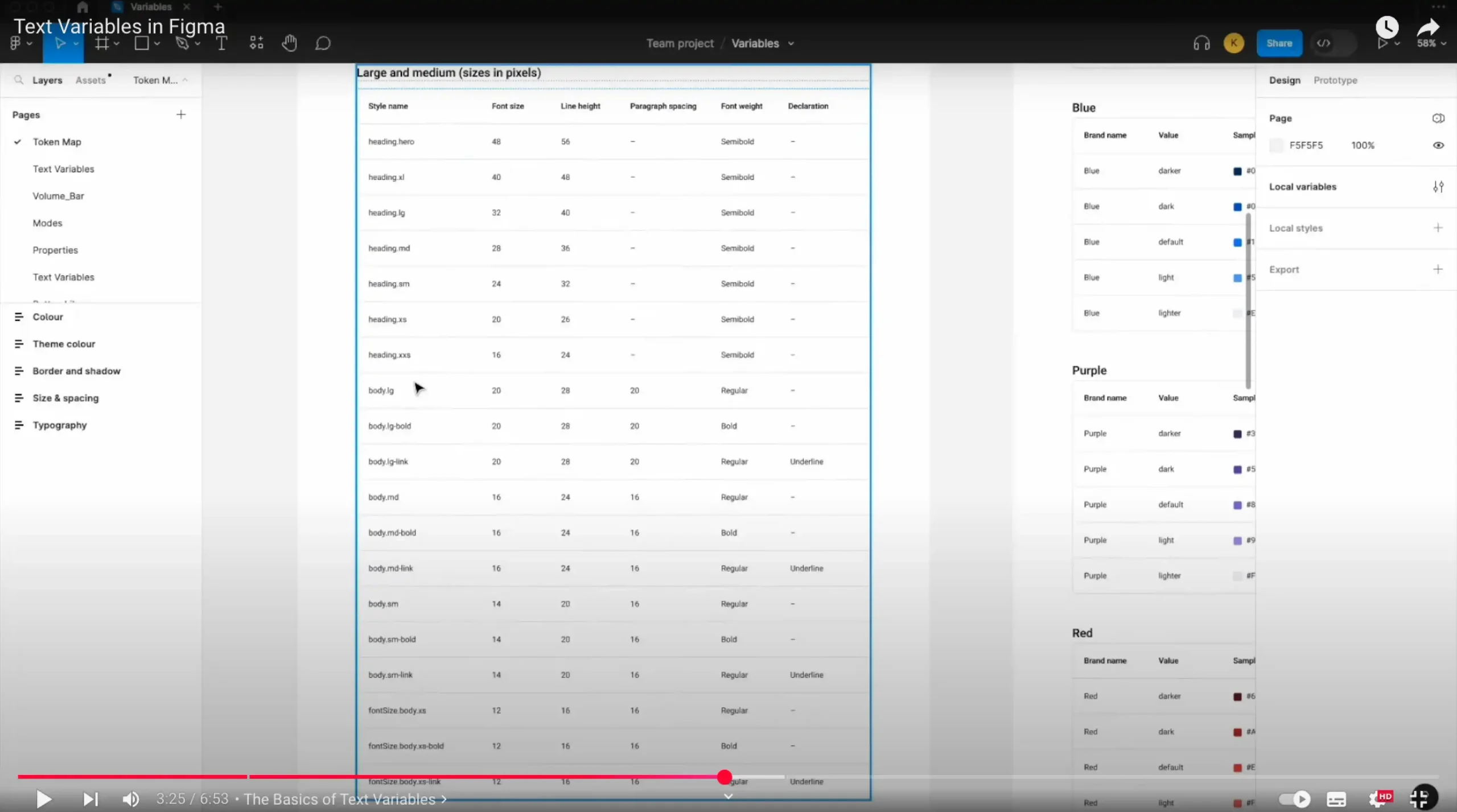Image resolution: width=1457 pixels, height=812 pixels.
Task: Select the Pen tool
Action: [x=182, y=43]
